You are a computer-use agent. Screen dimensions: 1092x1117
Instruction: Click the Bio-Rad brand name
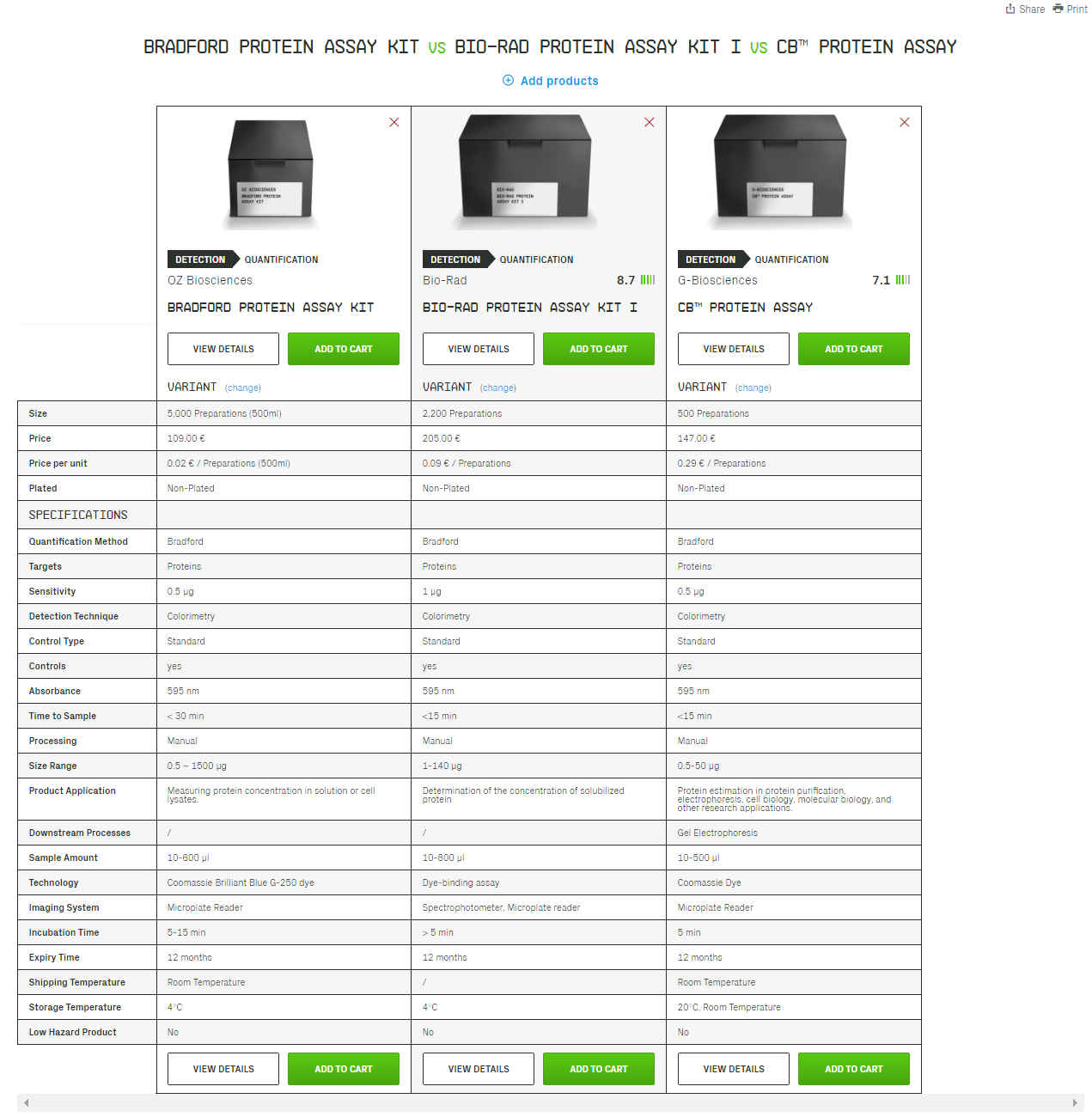pos(445,280)
